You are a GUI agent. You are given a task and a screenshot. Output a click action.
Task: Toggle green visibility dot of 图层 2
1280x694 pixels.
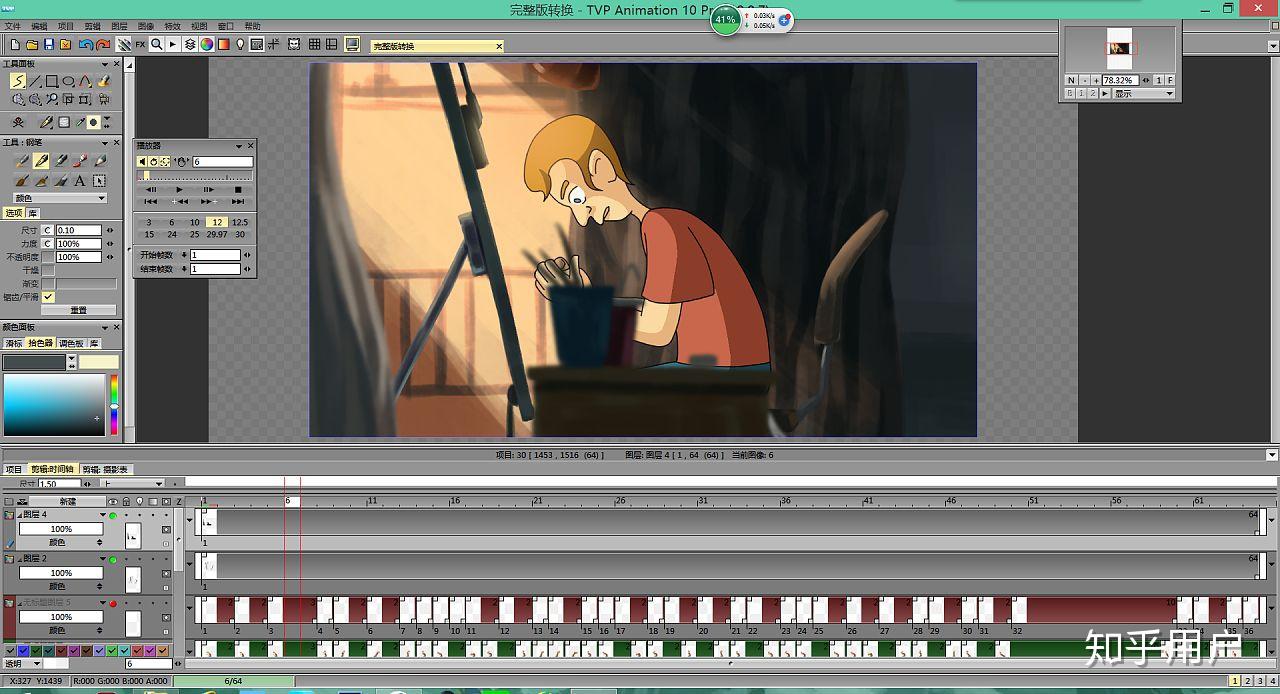[x=113, y=560]
